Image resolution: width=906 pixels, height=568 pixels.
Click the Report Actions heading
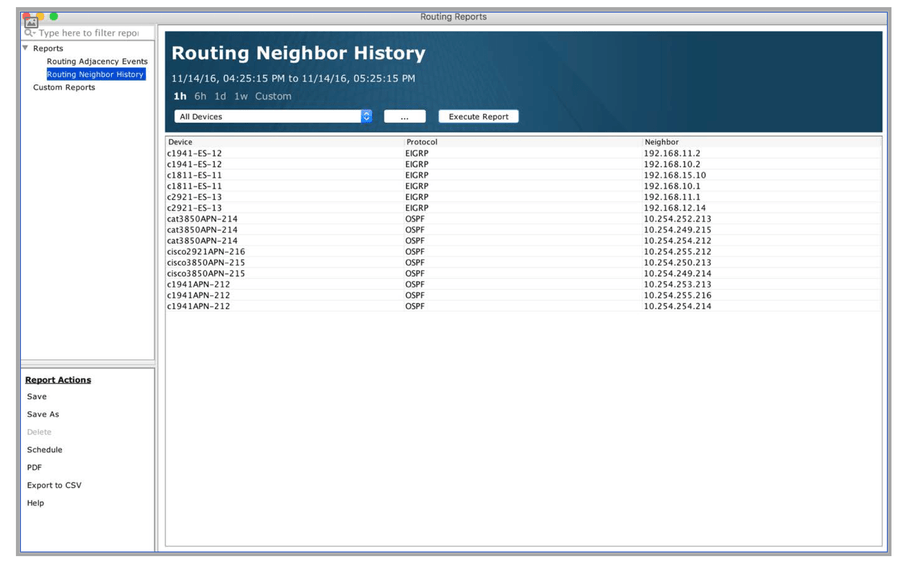point(58,380)
